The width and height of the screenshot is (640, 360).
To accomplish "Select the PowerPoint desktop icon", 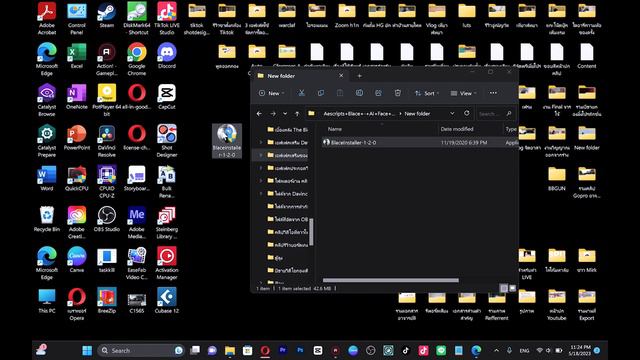I will coord(77,138).
